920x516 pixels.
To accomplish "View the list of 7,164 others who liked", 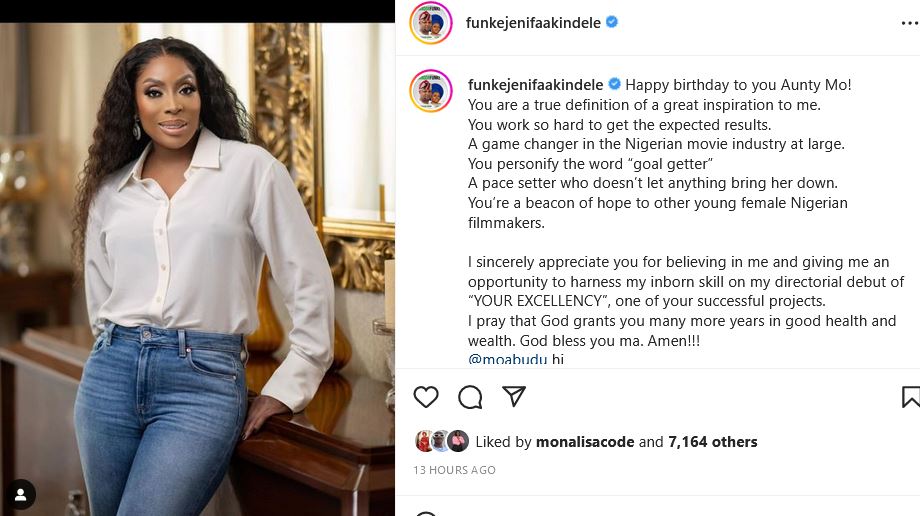I will coord(712,442).
